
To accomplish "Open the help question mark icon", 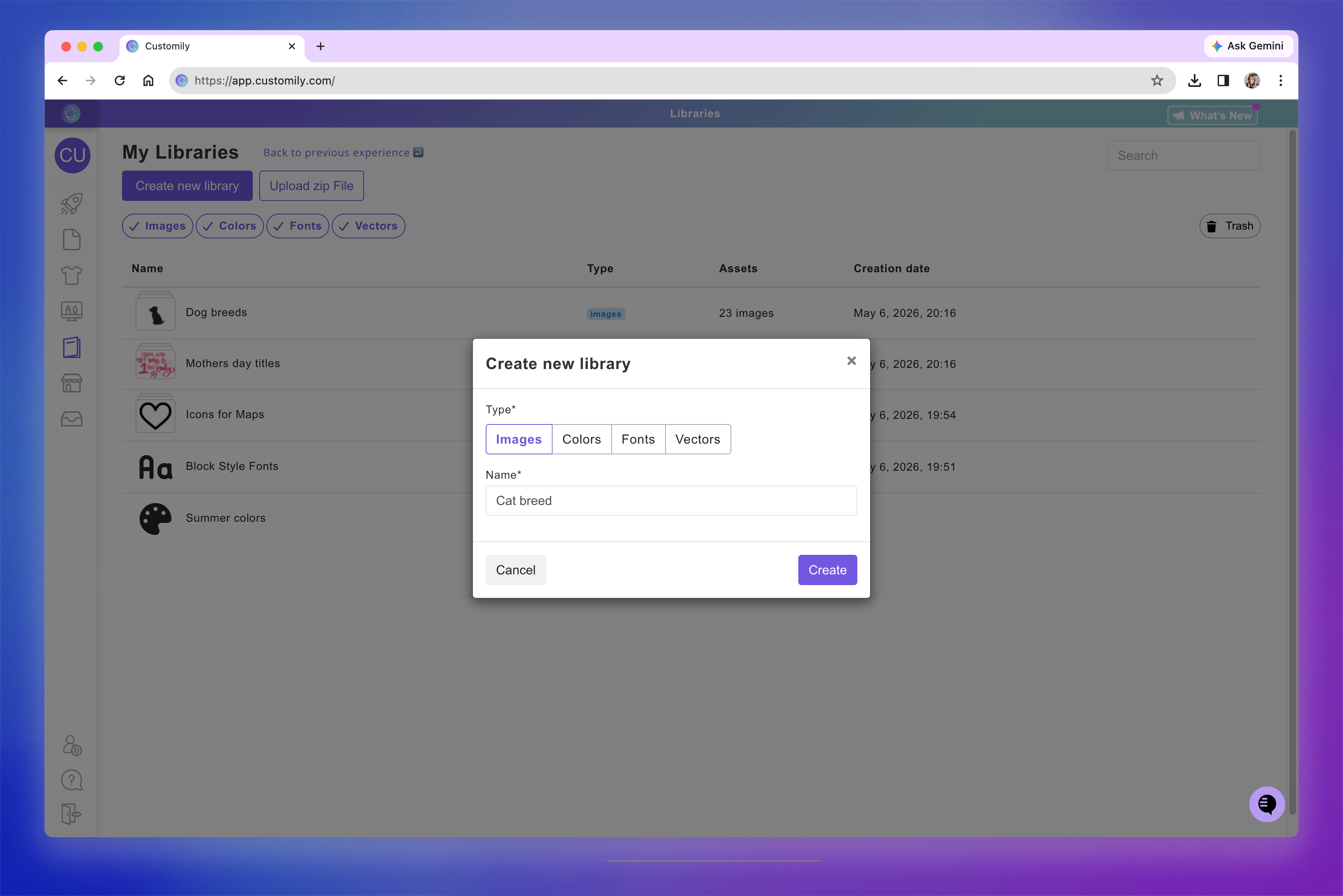I will (71, 780).
